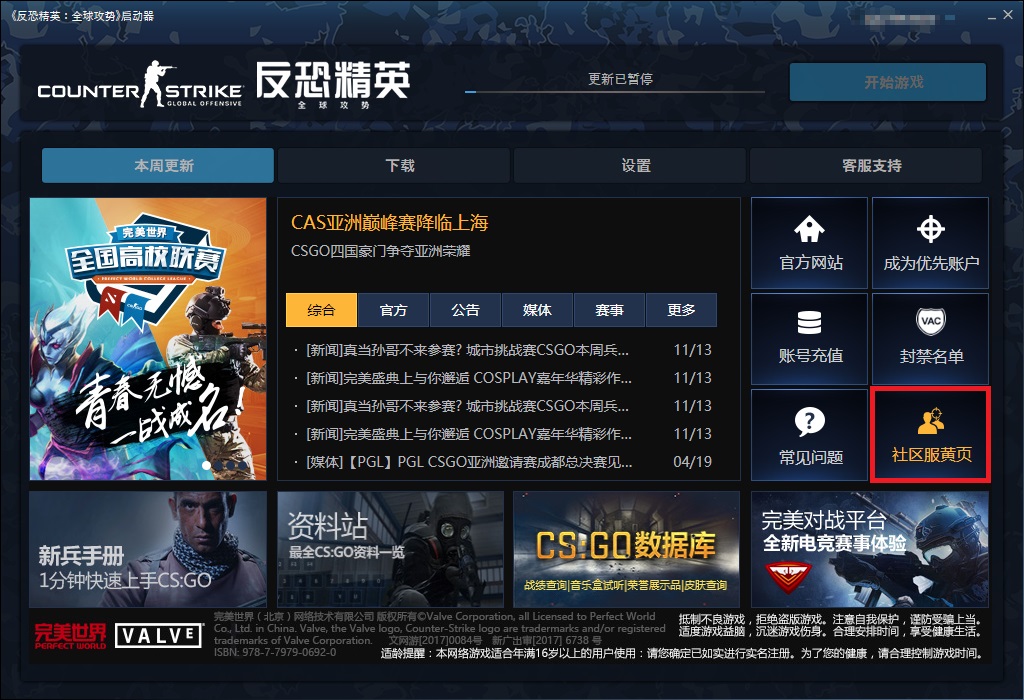Open the 完美对战平台 banner
1024x700 pixels.
pyautogui.click(x=869, y=549)
